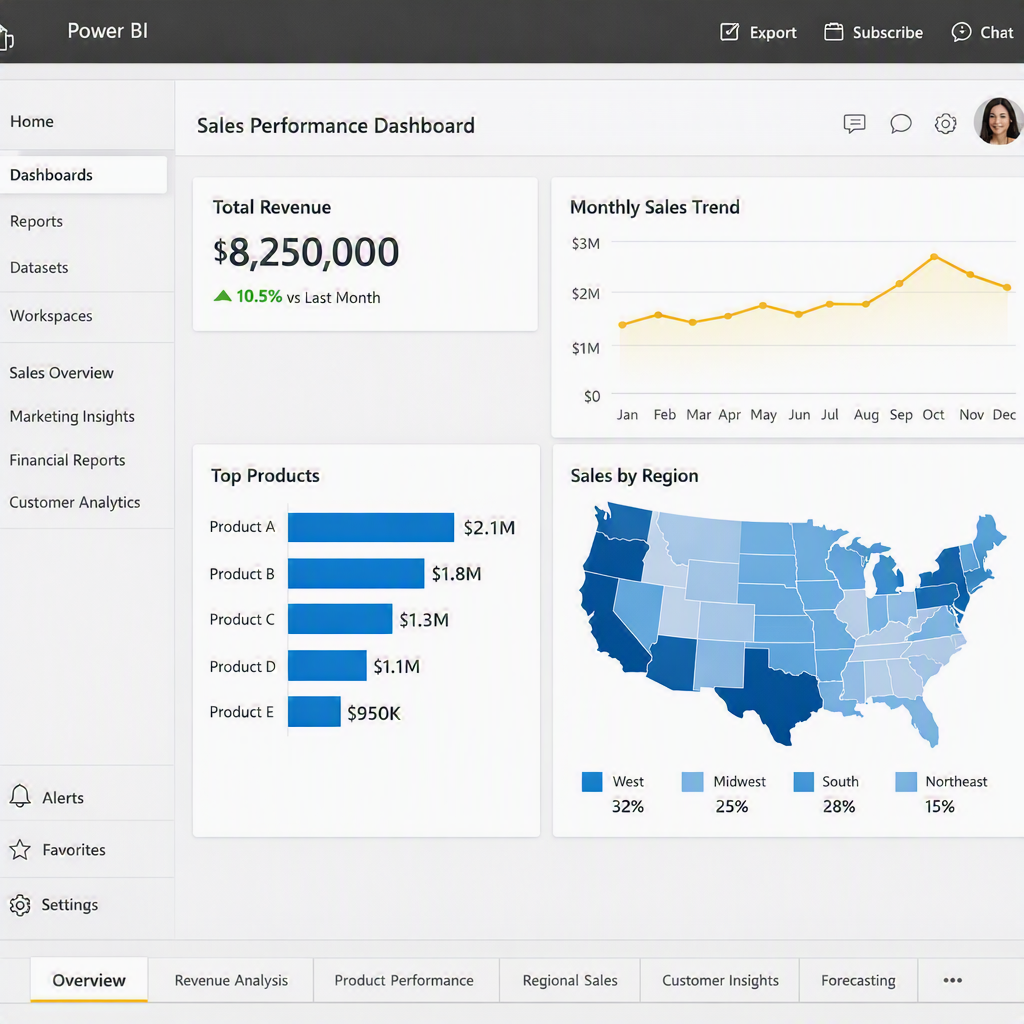Switch to the Forecasting tab
The width and height of the screenshot is (1024, 1024).
[858, 980]
